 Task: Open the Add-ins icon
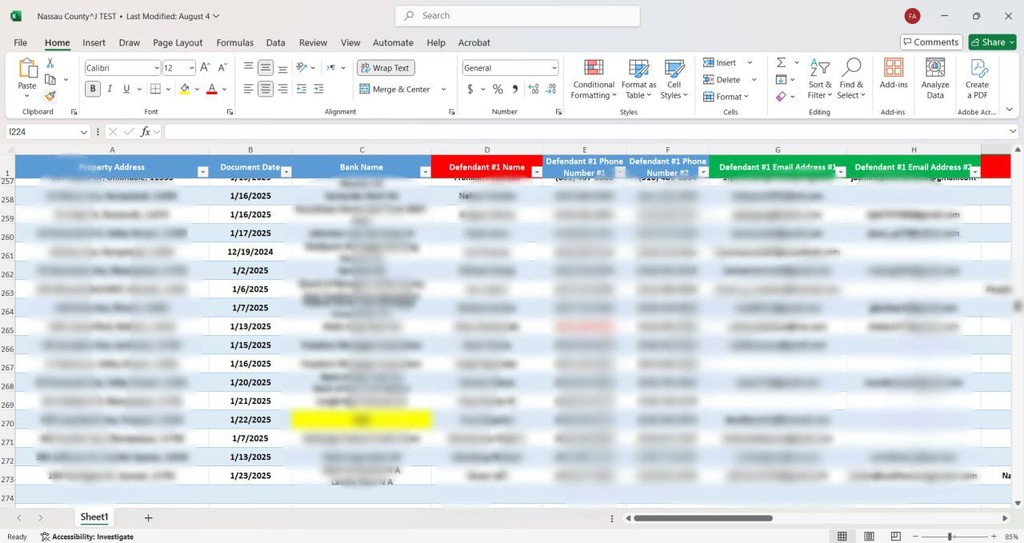(x=893, y=78)
